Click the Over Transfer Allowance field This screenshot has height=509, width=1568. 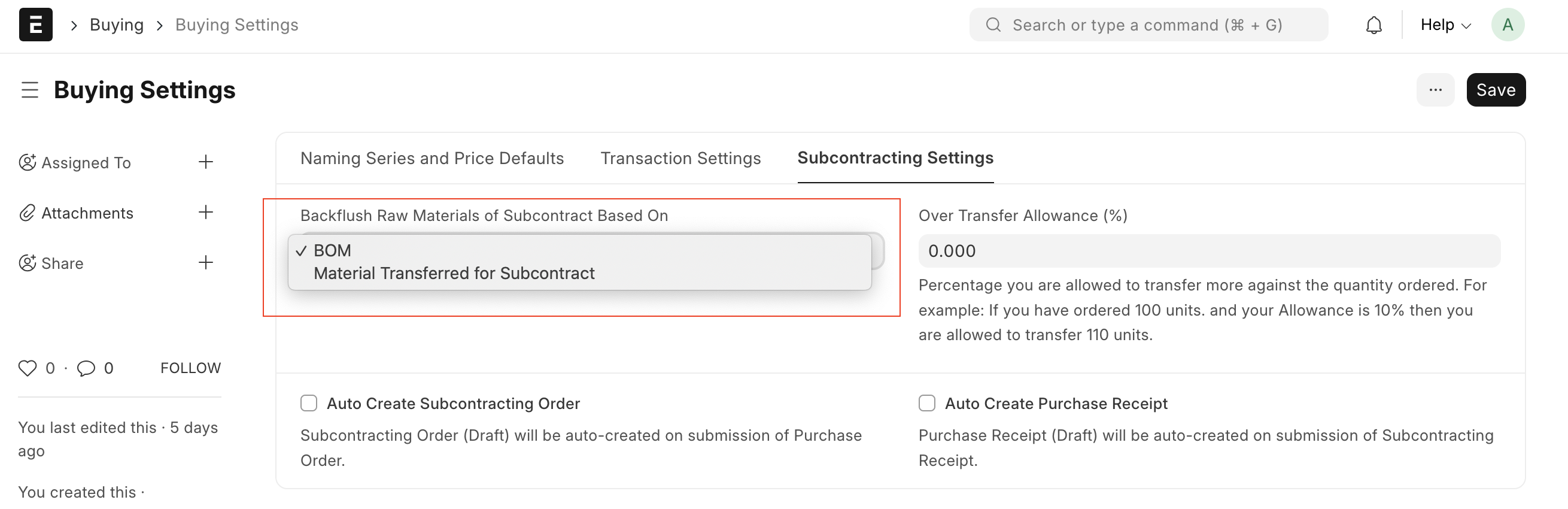pos(1209,251)
